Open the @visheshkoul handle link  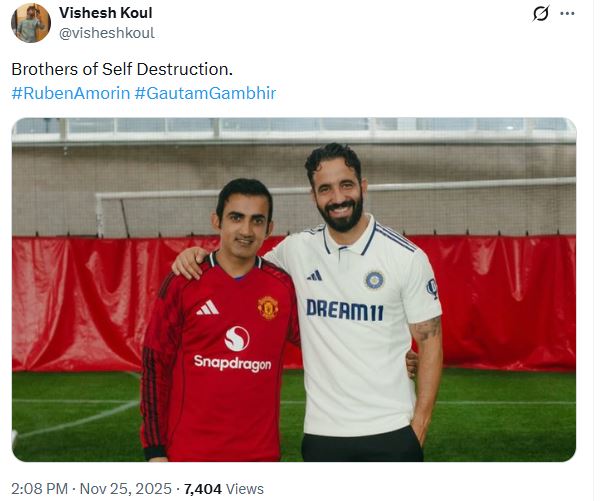click(x=107, y=33)
